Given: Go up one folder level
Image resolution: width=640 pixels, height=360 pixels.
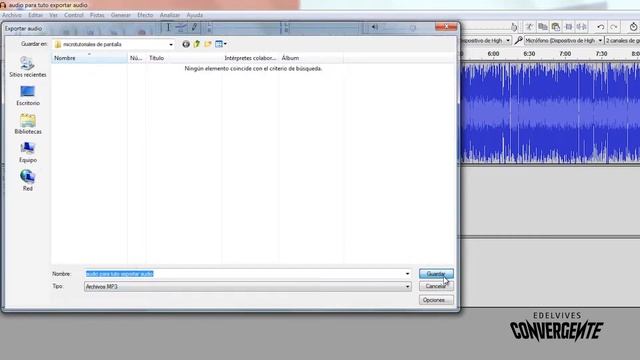Looking at the screenshot, I should [197, 44].
